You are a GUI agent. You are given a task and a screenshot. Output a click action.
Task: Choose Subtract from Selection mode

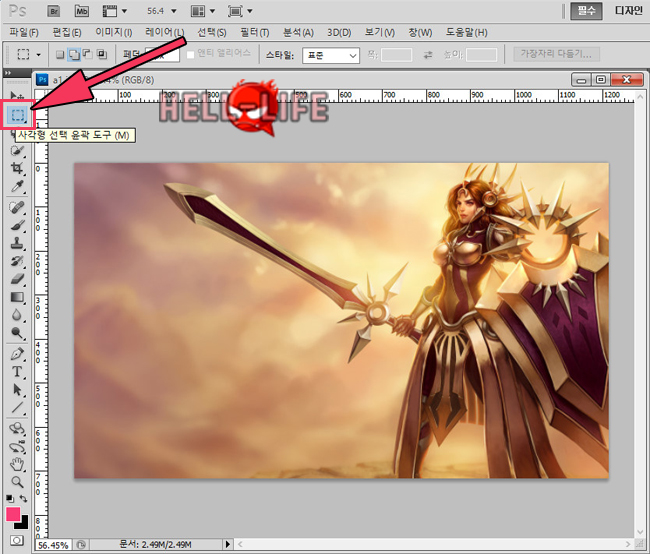(x=87, y=54)
